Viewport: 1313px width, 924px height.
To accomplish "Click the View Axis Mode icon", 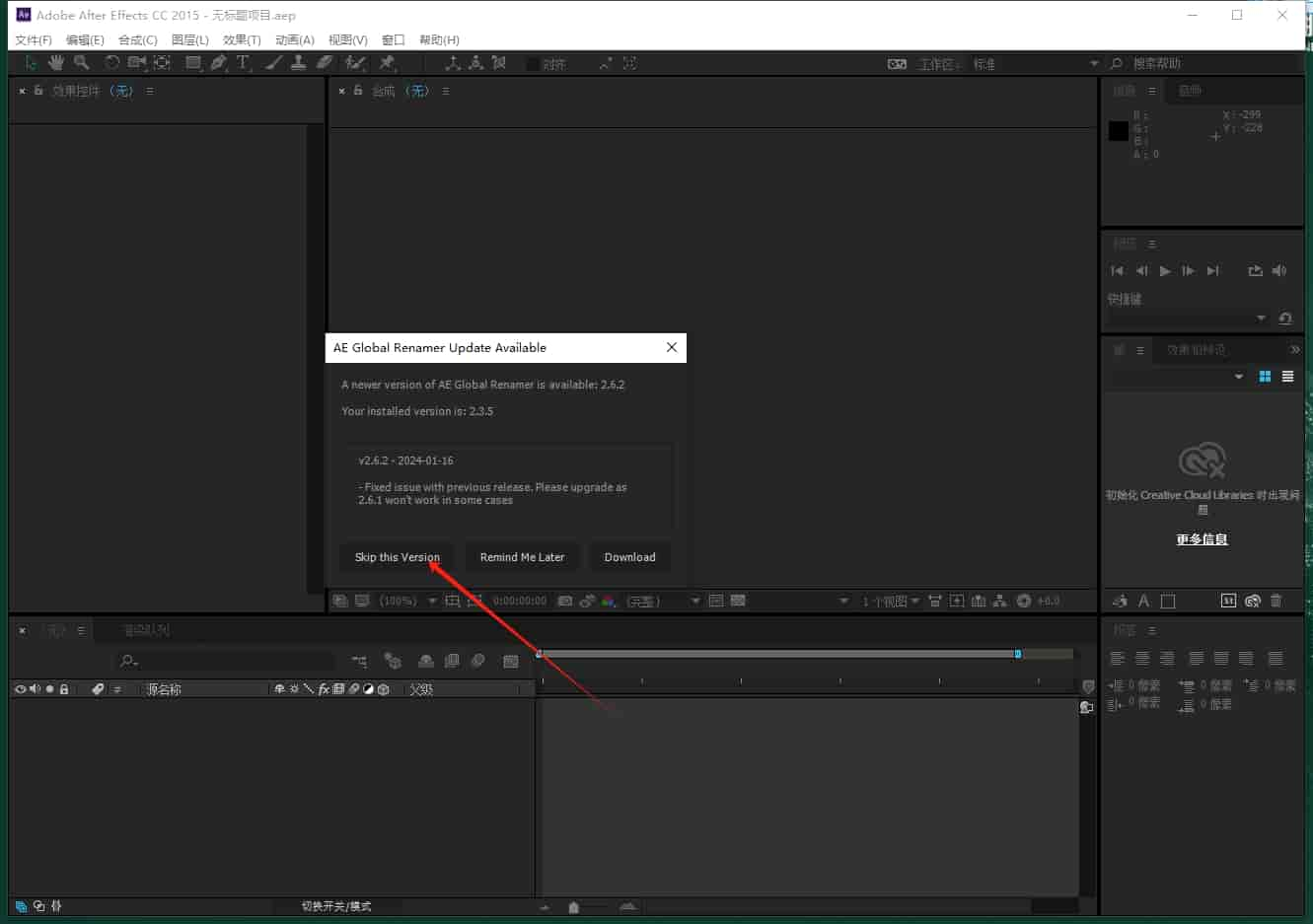I will point(499,63).
